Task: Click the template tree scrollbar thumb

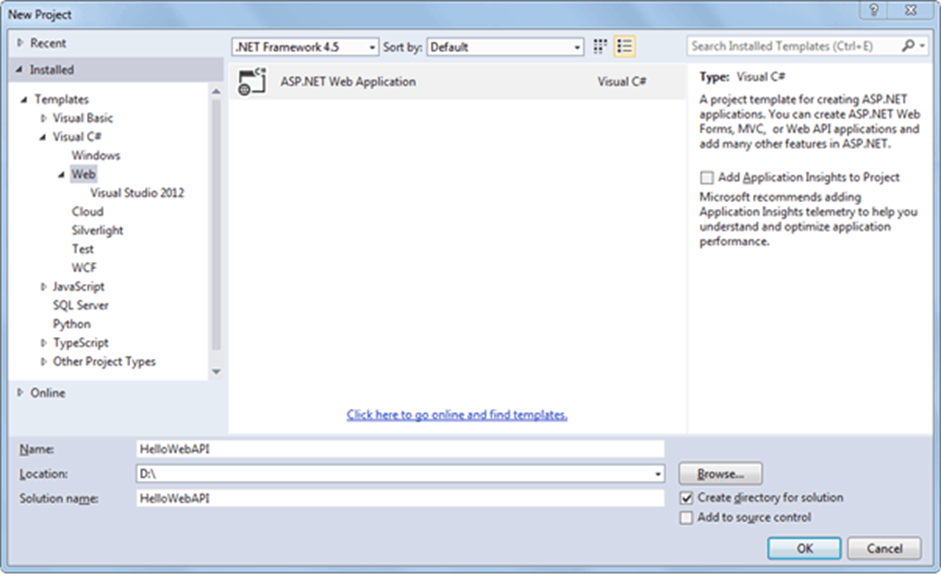Action: (x=216, y=225)
